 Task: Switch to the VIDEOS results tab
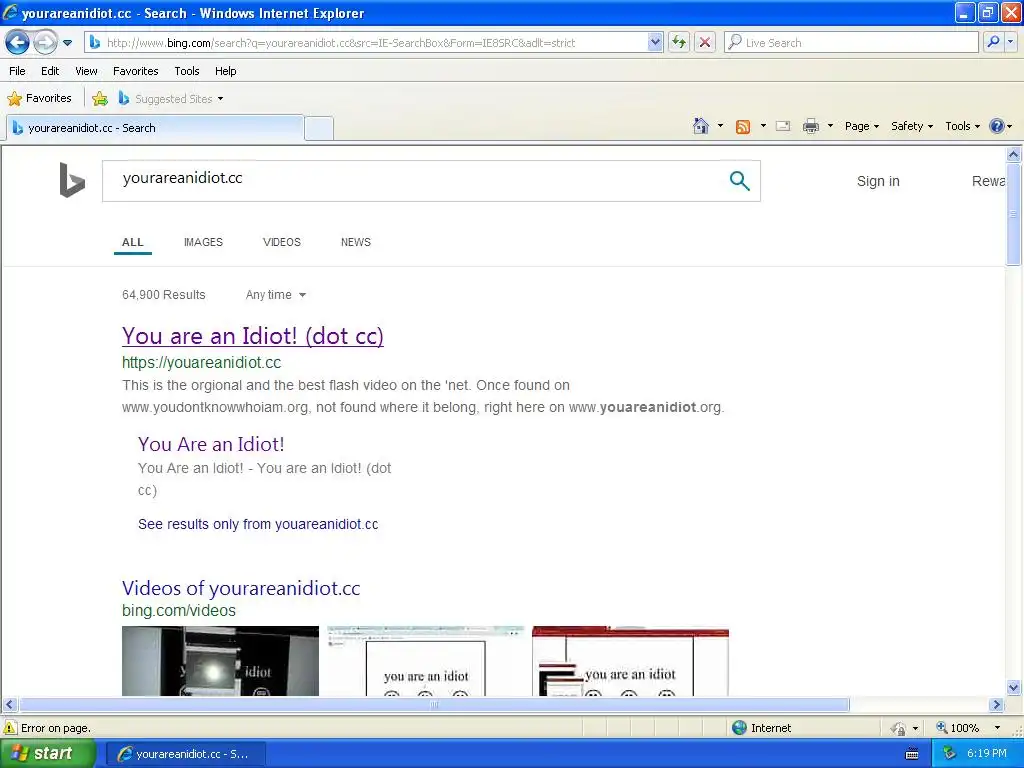(281, 242)
